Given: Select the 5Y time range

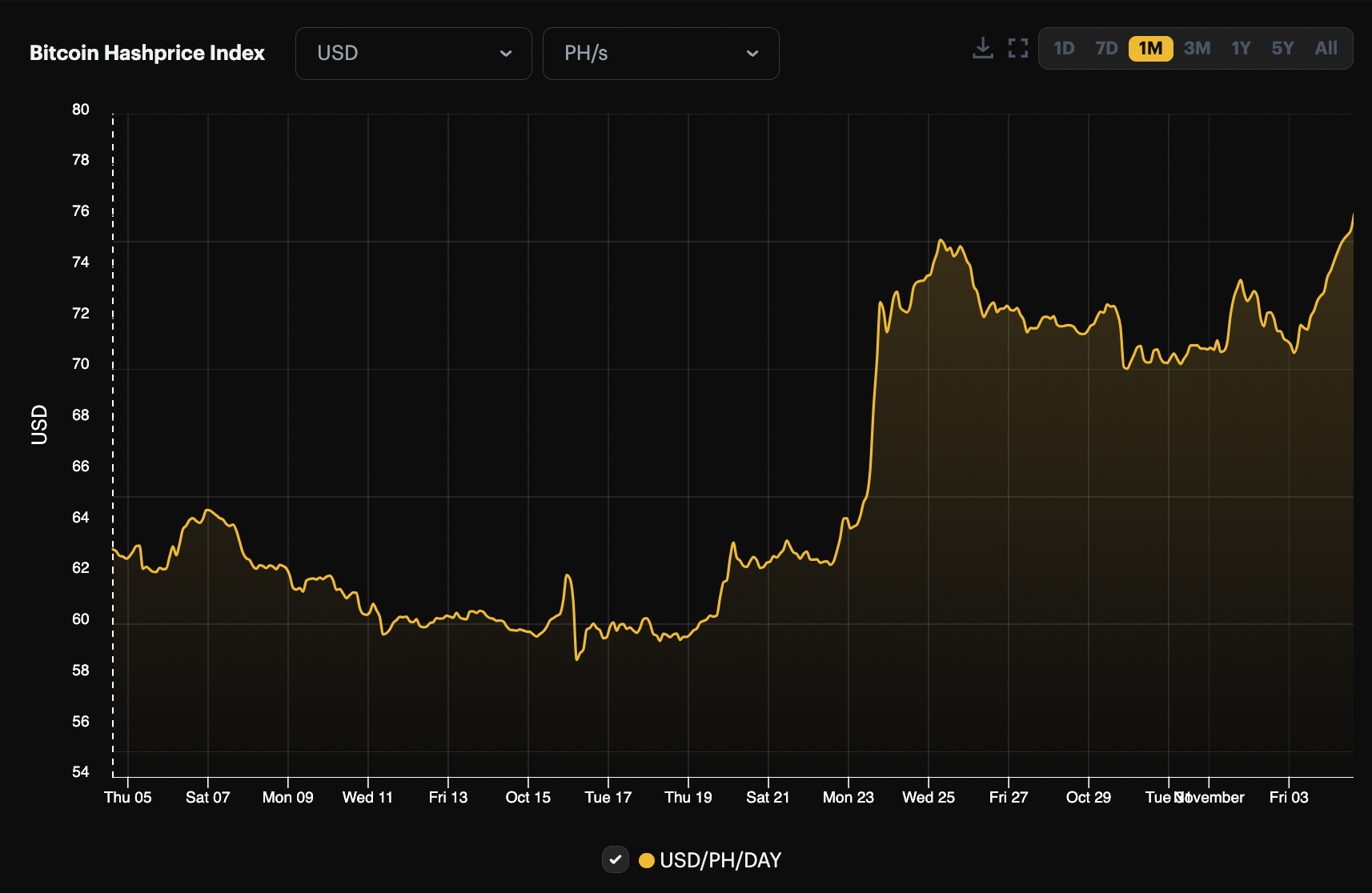Looking at the screenshot, I should click(1282, 48).
